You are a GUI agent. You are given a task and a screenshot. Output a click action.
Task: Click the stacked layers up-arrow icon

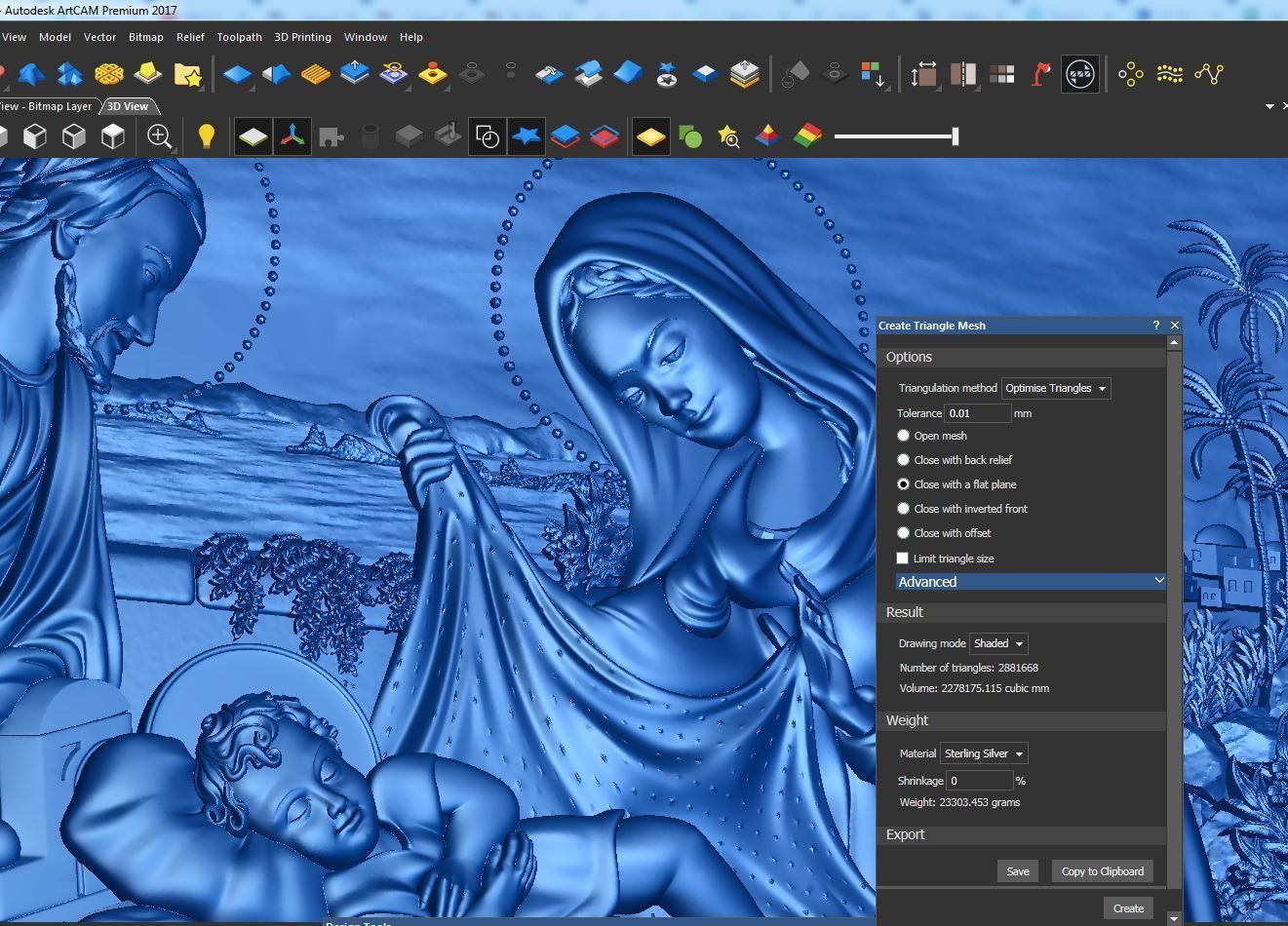tap(744, 74)
